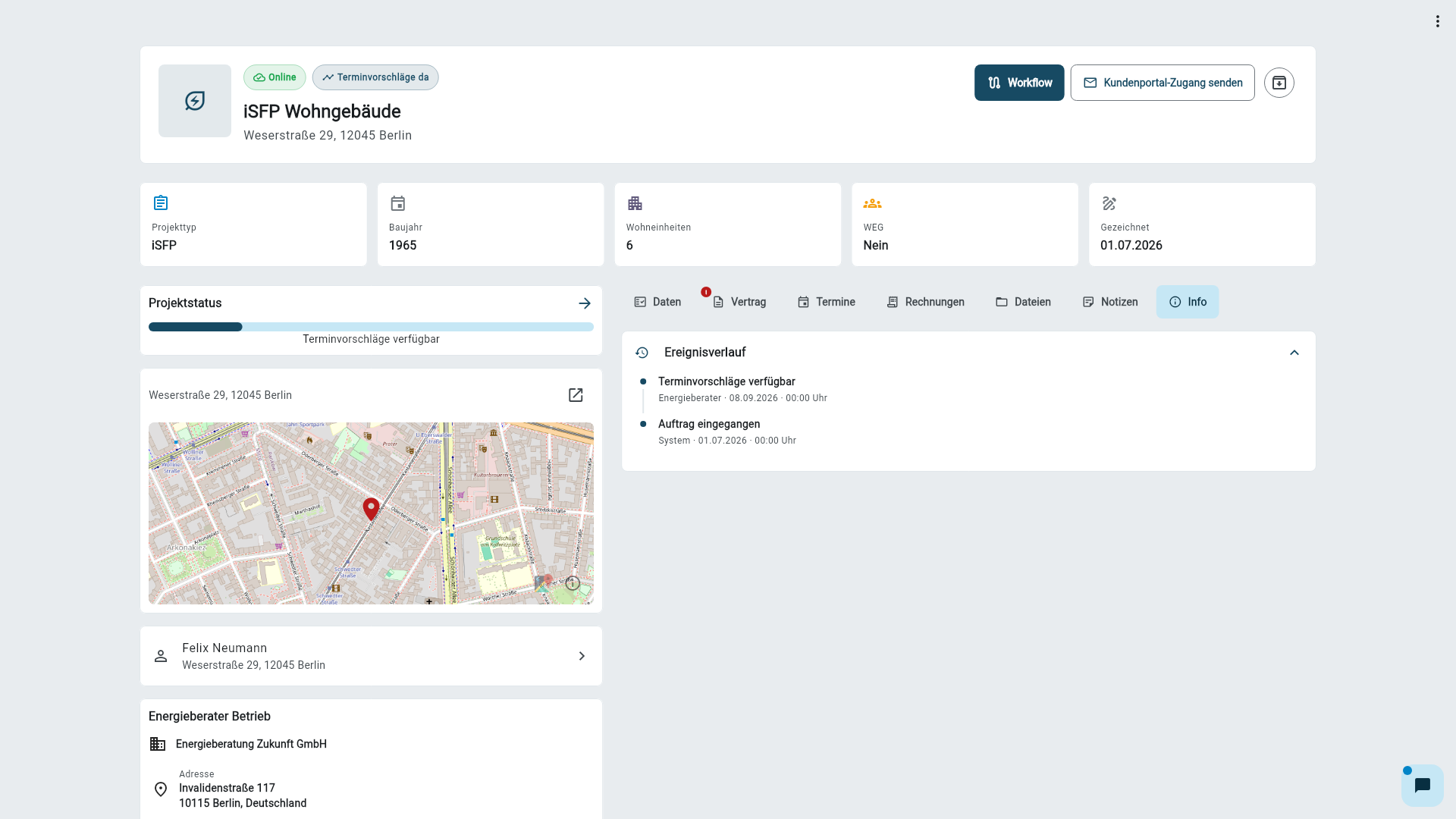Switch to the Daten tab
The image size is (1456, 819).
[x=657, y=302]
